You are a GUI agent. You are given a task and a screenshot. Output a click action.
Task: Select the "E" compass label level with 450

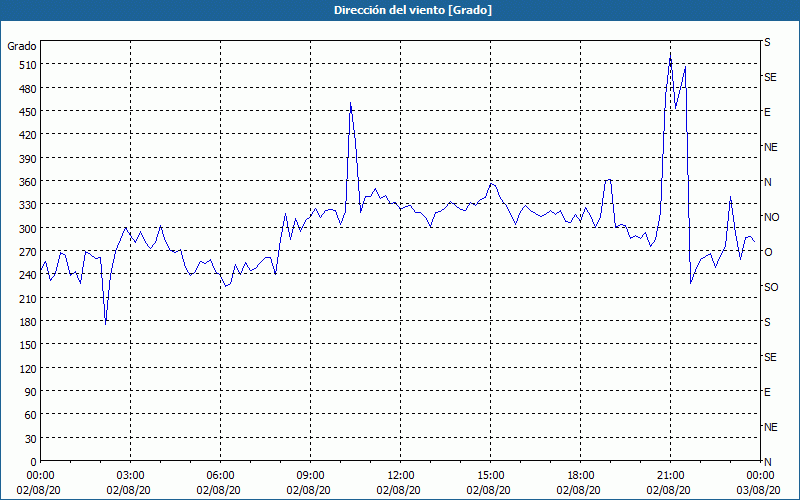[767, 112]
